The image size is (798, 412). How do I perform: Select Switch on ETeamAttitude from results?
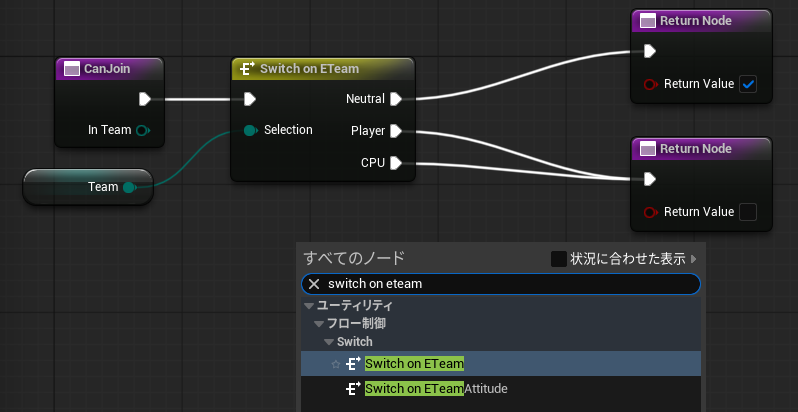(x=436, y=388)
